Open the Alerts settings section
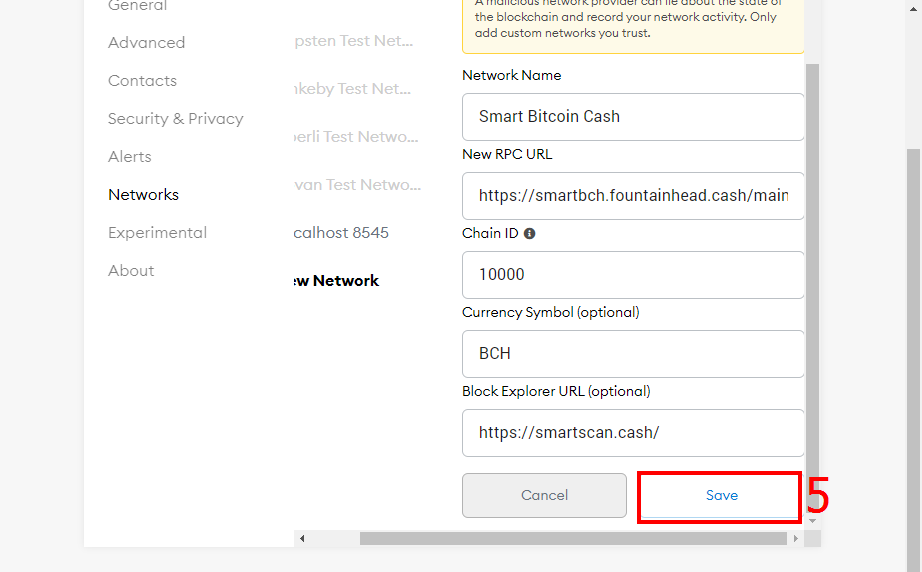Image resolution: width=922 pixels, height=572 pixels. click(x=130, y=157)
